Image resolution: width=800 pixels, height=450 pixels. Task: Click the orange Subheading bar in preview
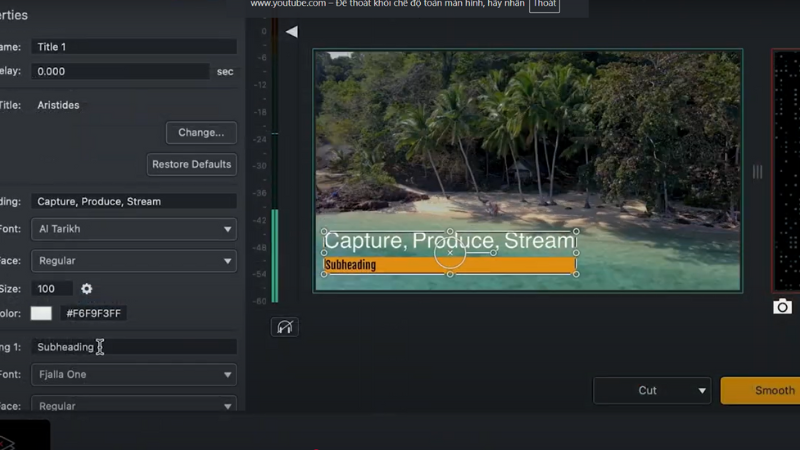(450, 265)
